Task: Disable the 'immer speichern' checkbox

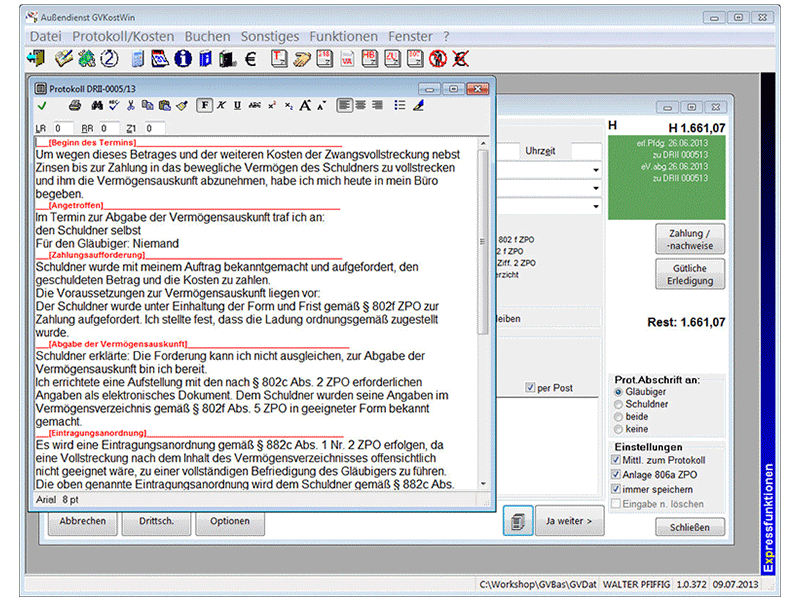Action: coord(615,490)
